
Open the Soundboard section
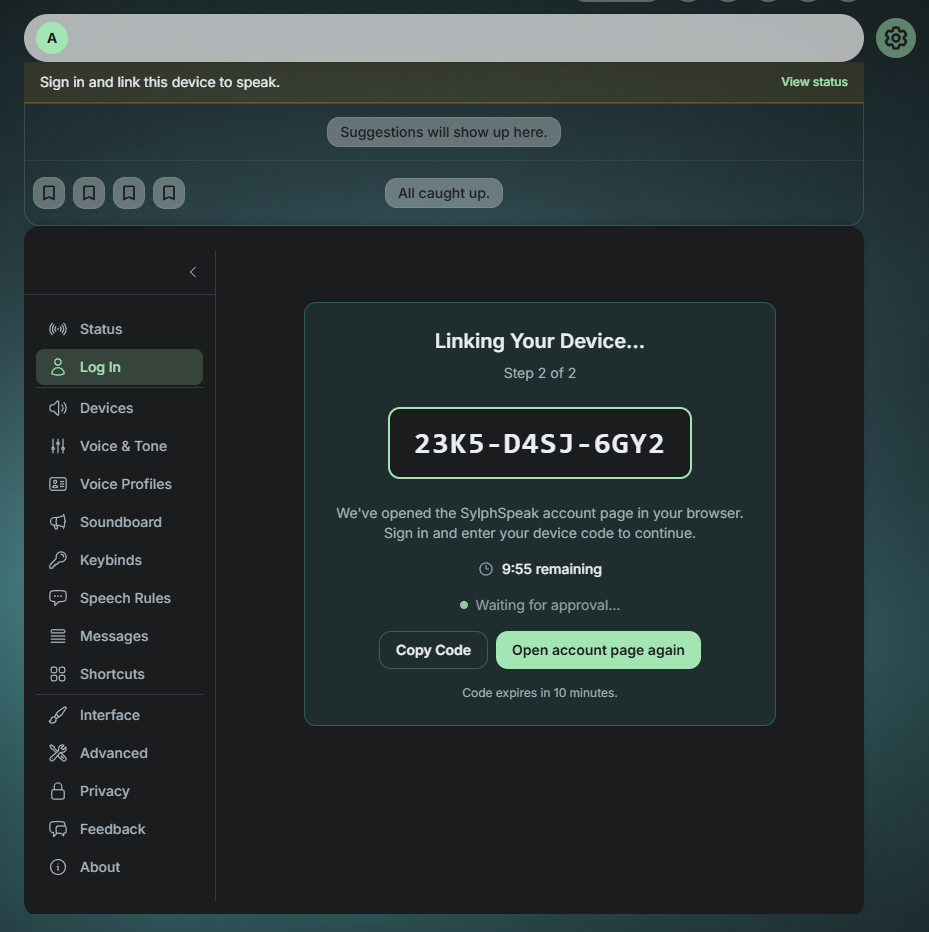click(x=119, y=522)
